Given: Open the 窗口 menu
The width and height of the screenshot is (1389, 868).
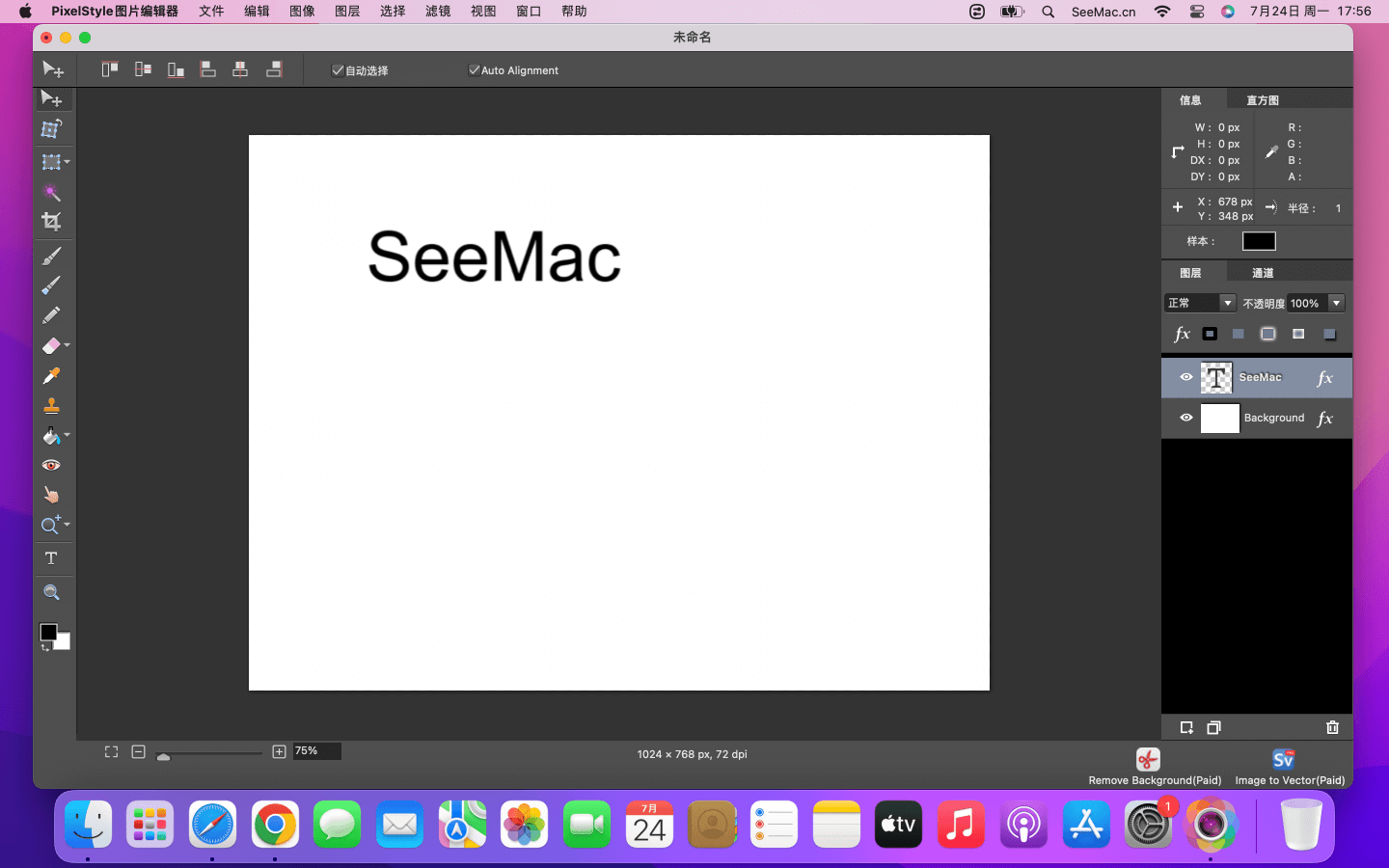Looking at the screenshot, I should (x=529, y=12).
